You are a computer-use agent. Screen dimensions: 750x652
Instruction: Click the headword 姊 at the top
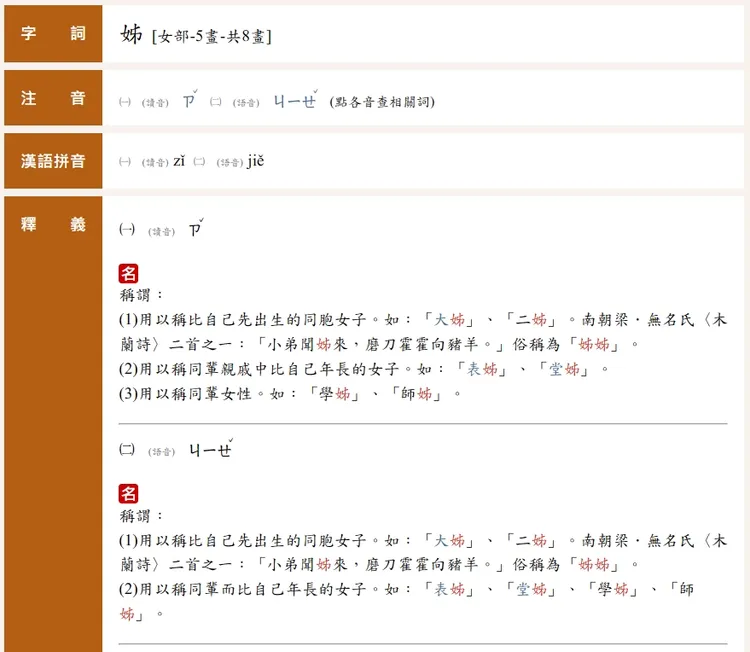tap(131, 35)
